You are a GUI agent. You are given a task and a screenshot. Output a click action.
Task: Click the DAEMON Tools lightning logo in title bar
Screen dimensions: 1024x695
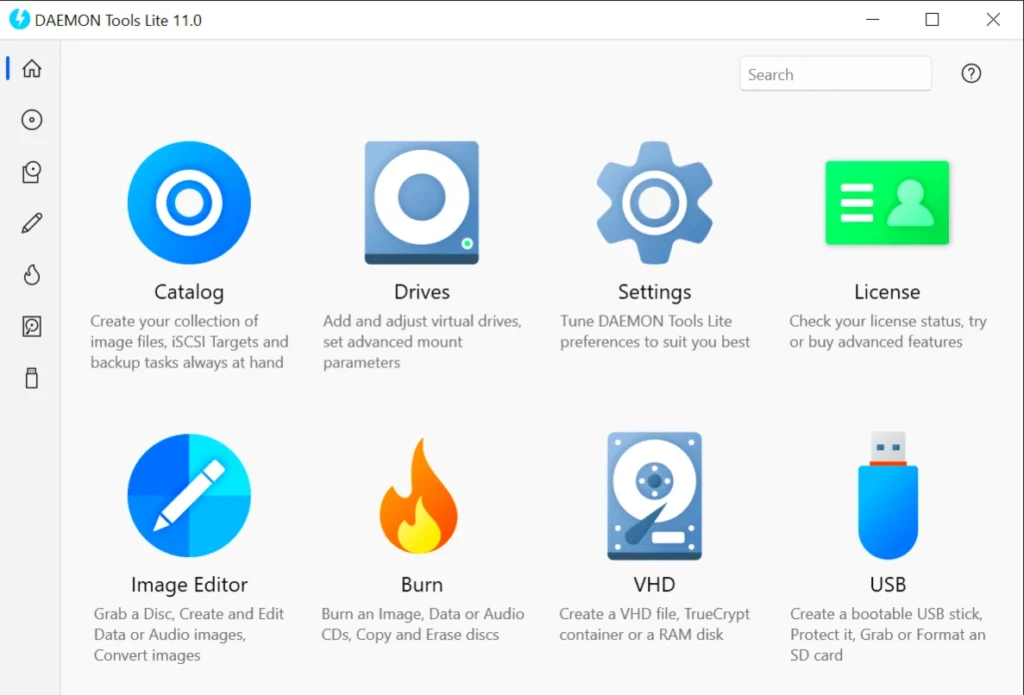click(x=19, y=19)
